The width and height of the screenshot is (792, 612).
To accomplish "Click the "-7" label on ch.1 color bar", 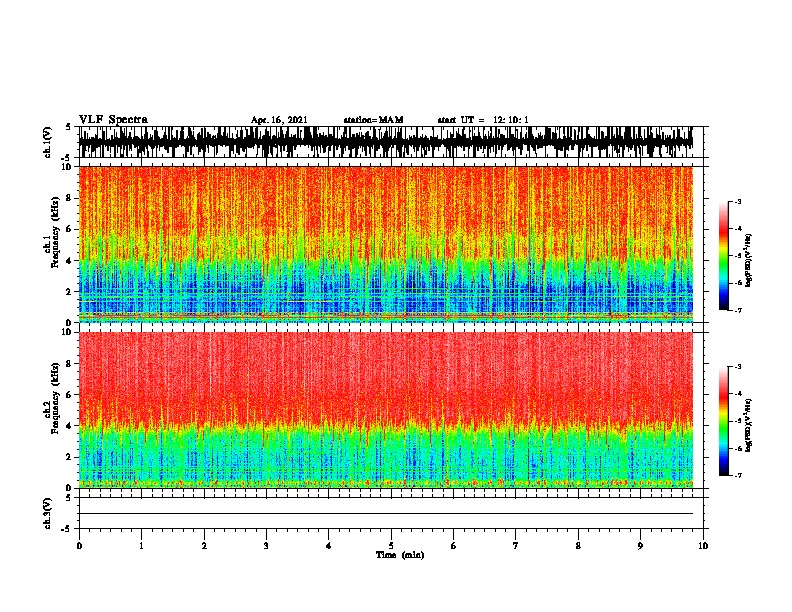I will [737, 310].
